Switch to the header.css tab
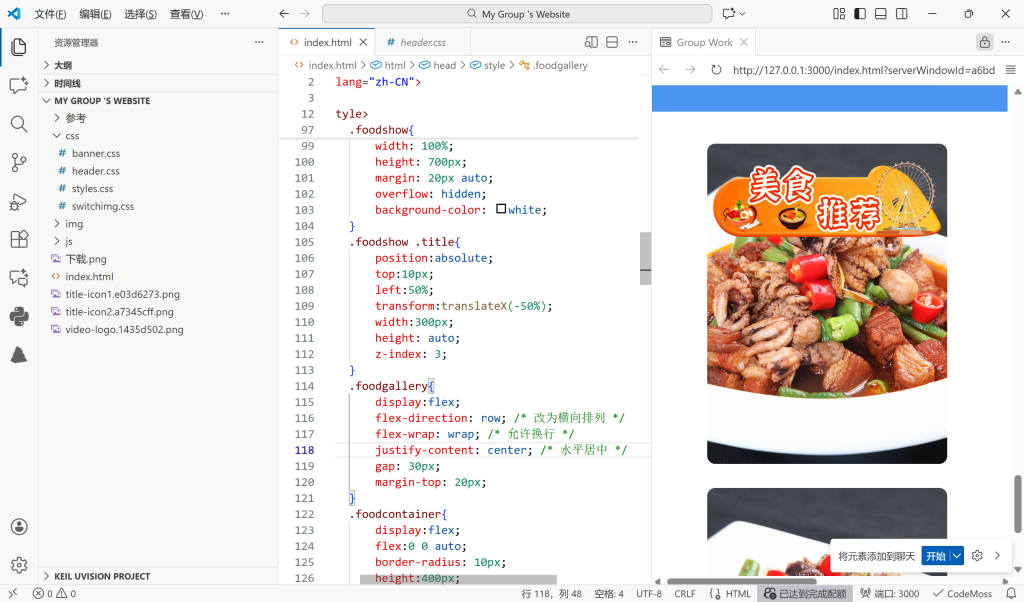 click(x=422, y=43)
